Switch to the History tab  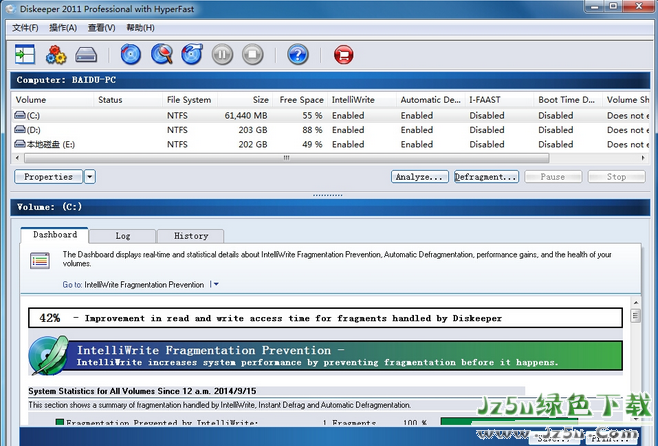(x=191, y=236)
